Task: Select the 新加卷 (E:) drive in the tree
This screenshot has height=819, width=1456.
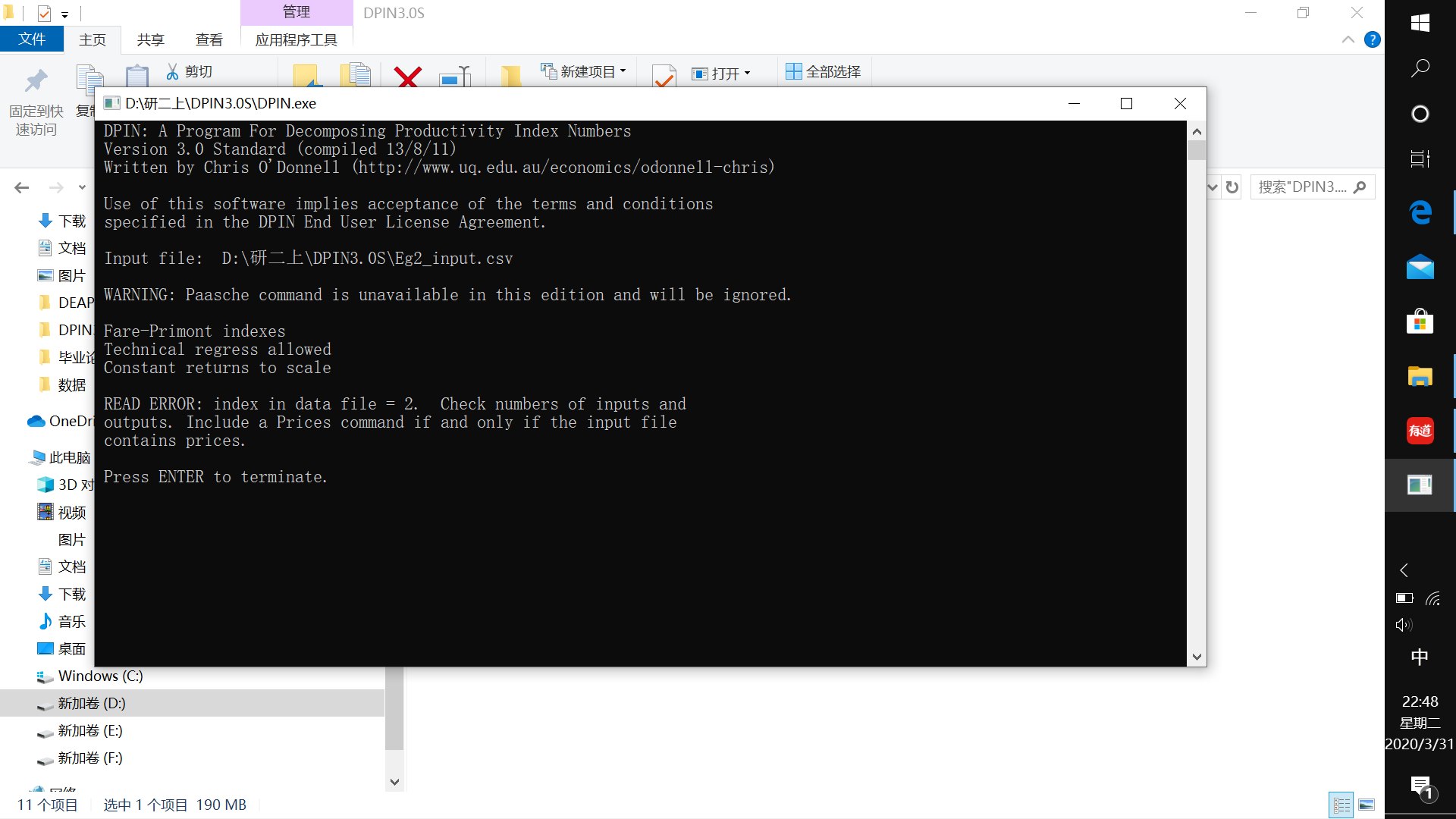Action: (x=89, y=730)
